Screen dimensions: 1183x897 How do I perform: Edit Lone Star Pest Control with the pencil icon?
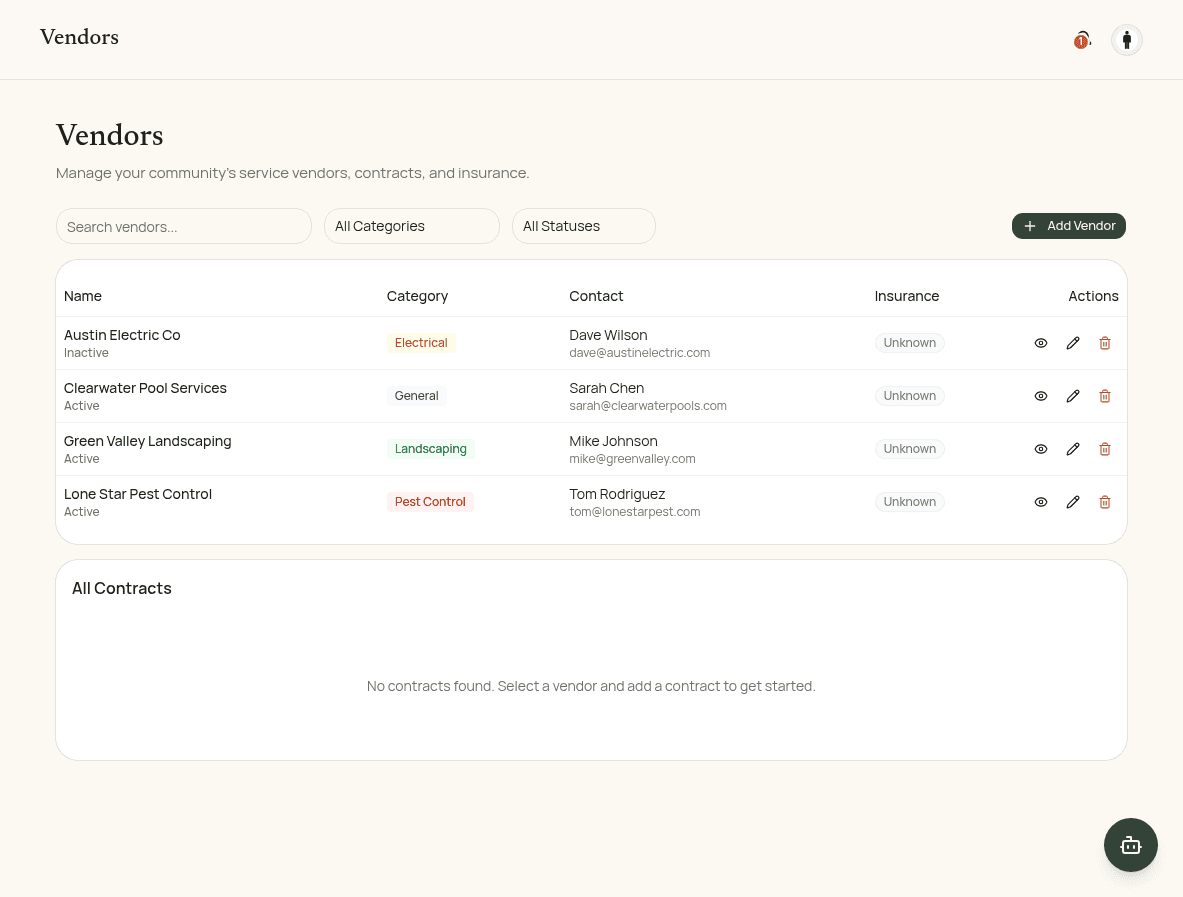(1073, 502)
